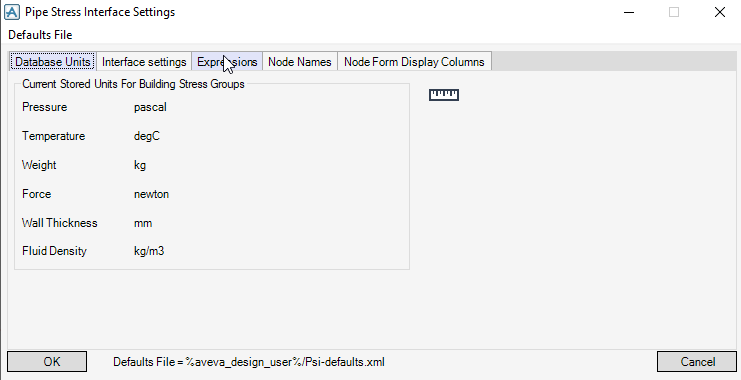Confirm settings with the OK button
Image resolution: width=741 pixels, height=380 pixels.
(47, 362)
